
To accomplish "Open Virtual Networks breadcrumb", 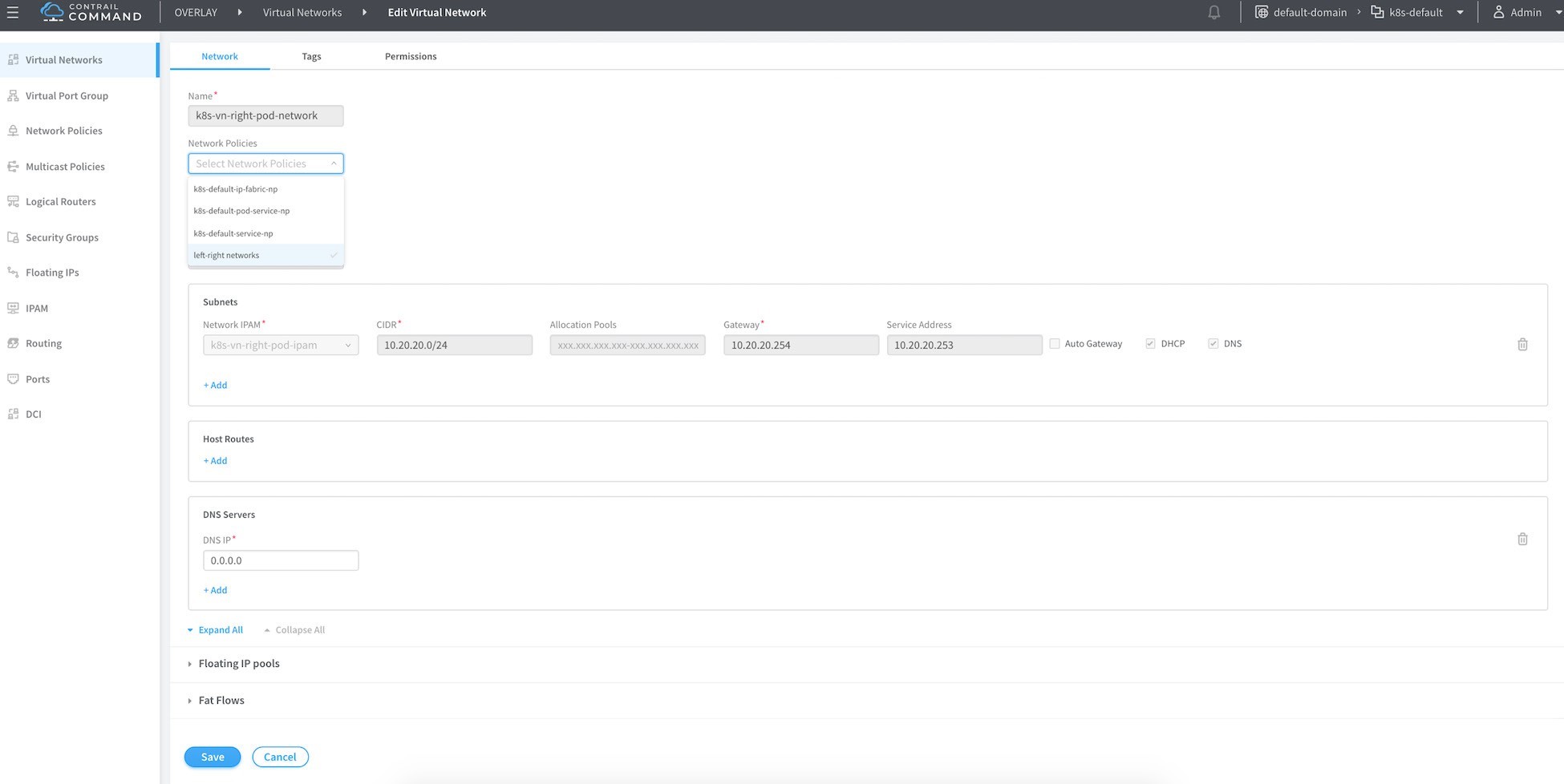I will pyautogui.click(x=302, y=13).
